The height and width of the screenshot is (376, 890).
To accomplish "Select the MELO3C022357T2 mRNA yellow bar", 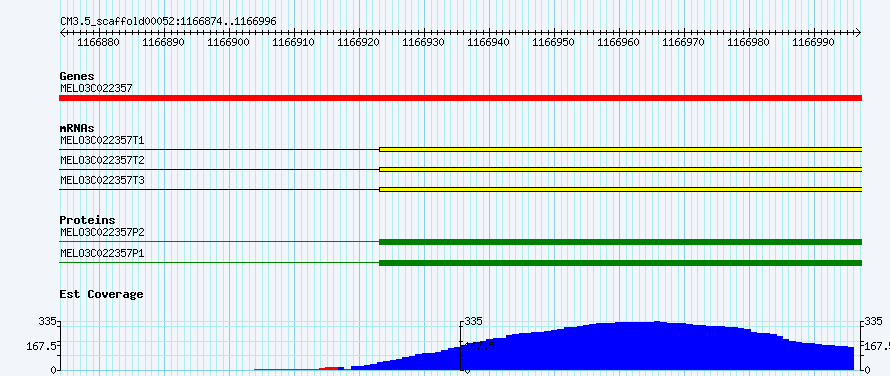I will tap(620, 169).
